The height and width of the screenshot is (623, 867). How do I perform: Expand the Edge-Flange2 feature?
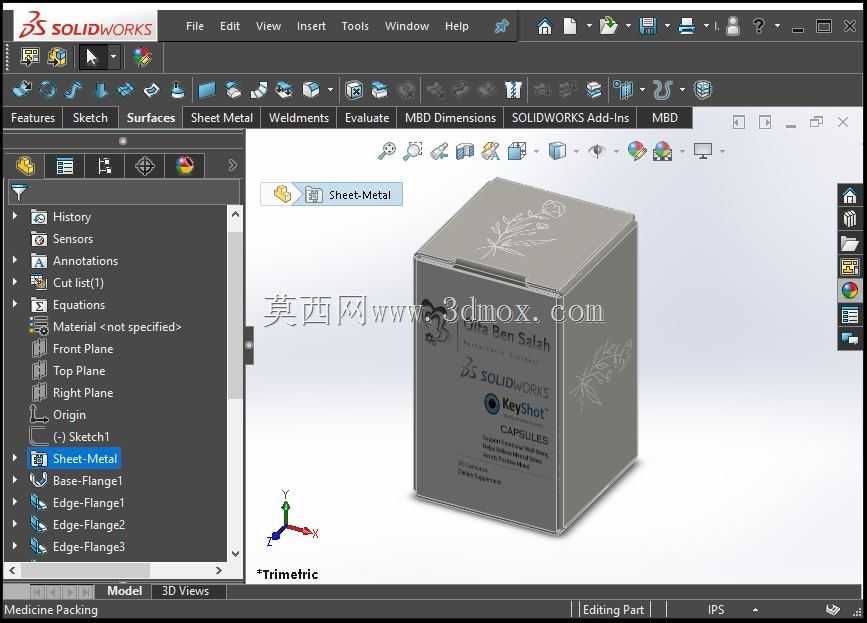[x=15, y=523]
